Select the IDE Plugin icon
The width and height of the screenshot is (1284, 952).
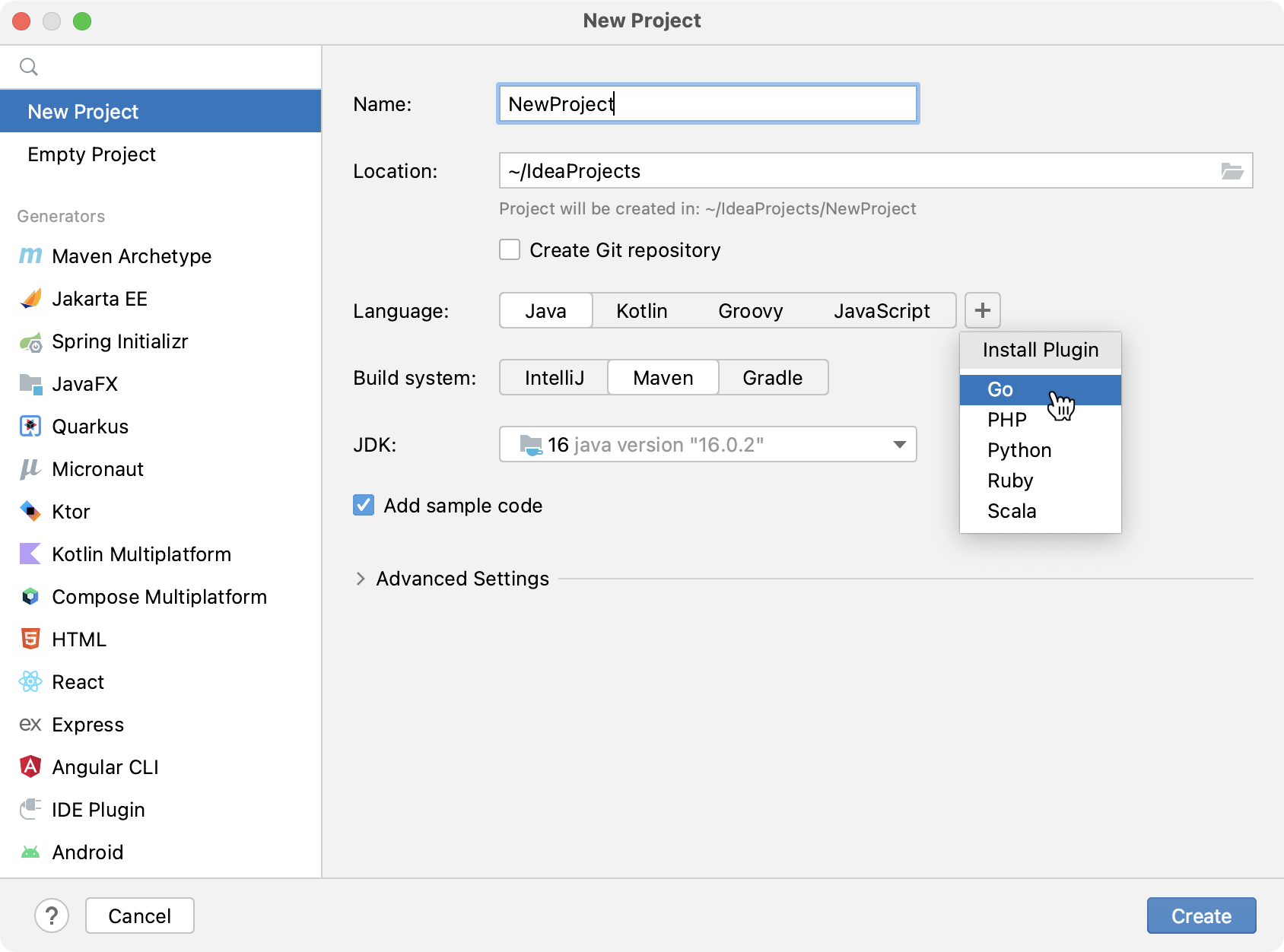point(30,809)
